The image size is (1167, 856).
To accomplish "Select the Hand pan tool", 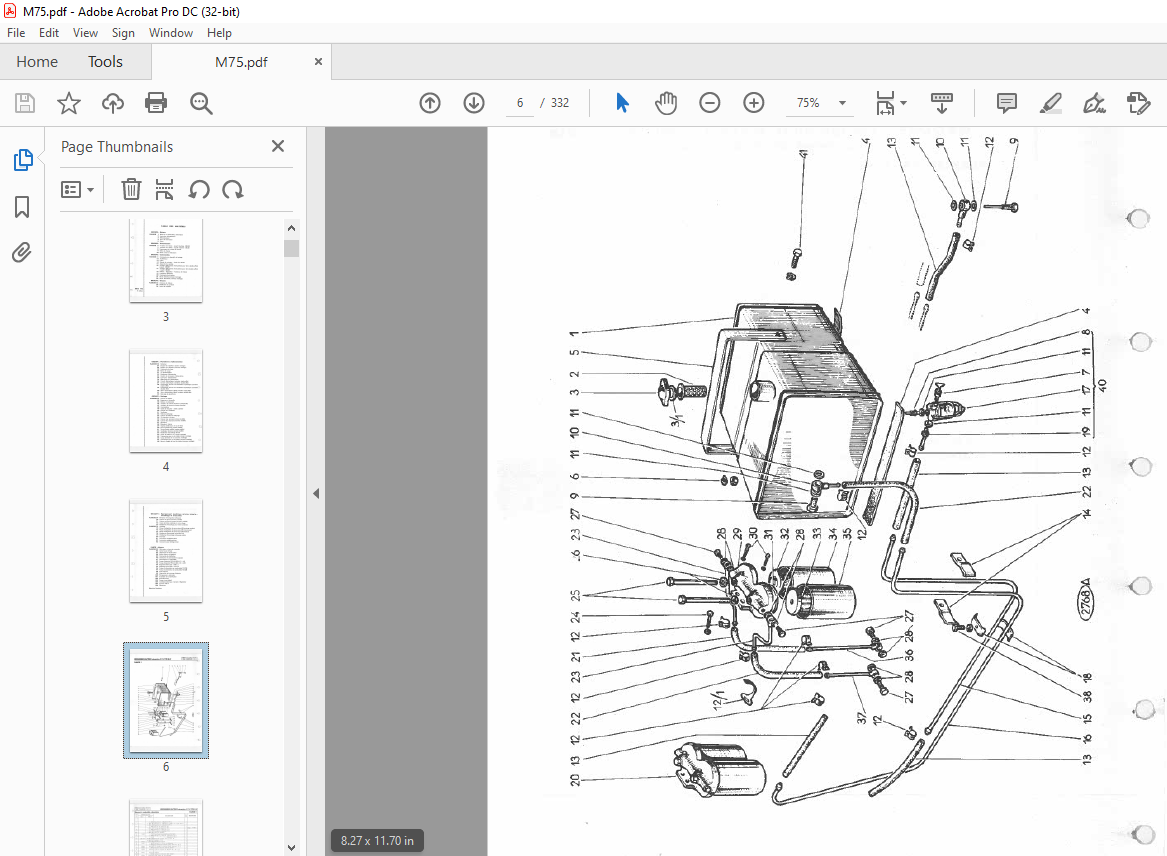I will click(x=666, y=103).
